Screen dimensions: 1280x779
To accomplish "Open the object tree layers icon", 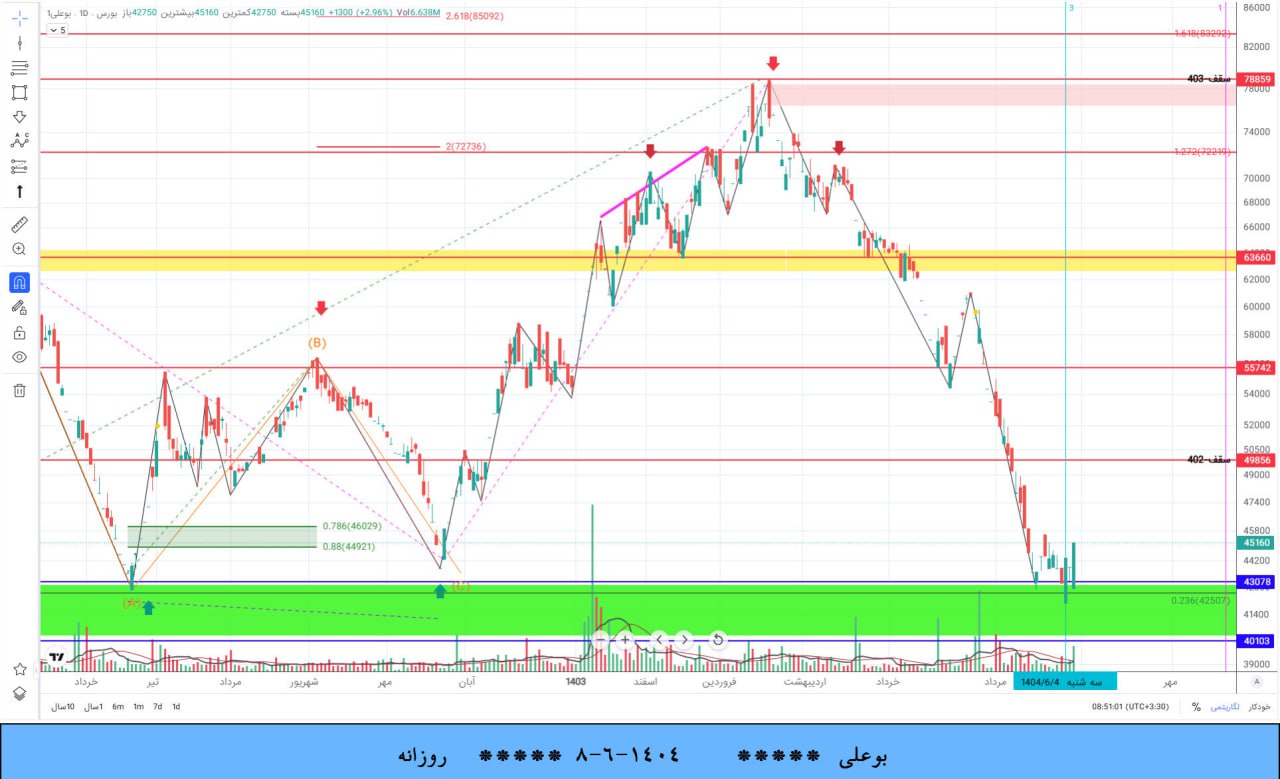I will click(x=19, y=693).
